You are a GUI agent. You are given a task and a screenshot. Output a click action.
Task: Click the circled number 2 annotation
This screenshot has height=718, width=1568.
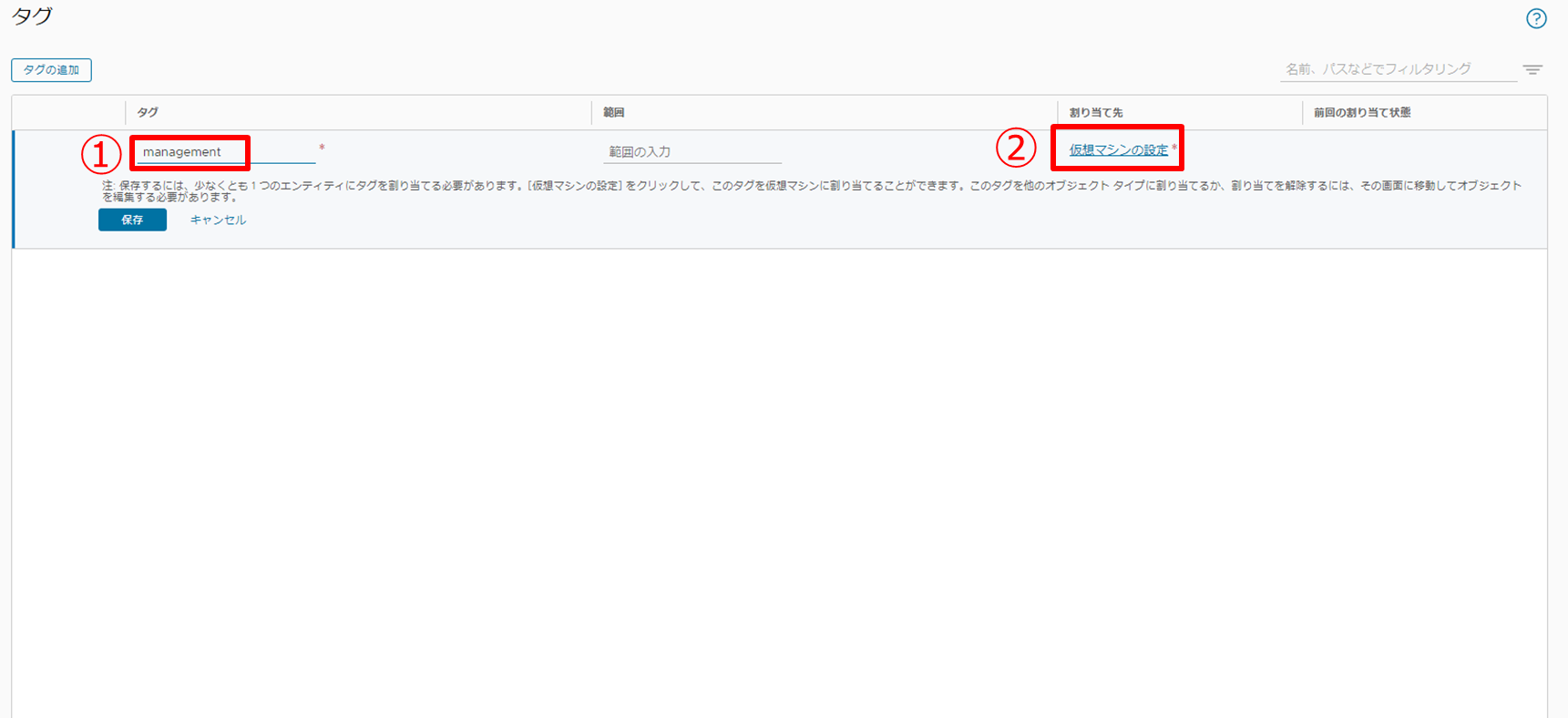pyautogui.click(x=1016, y=148)
